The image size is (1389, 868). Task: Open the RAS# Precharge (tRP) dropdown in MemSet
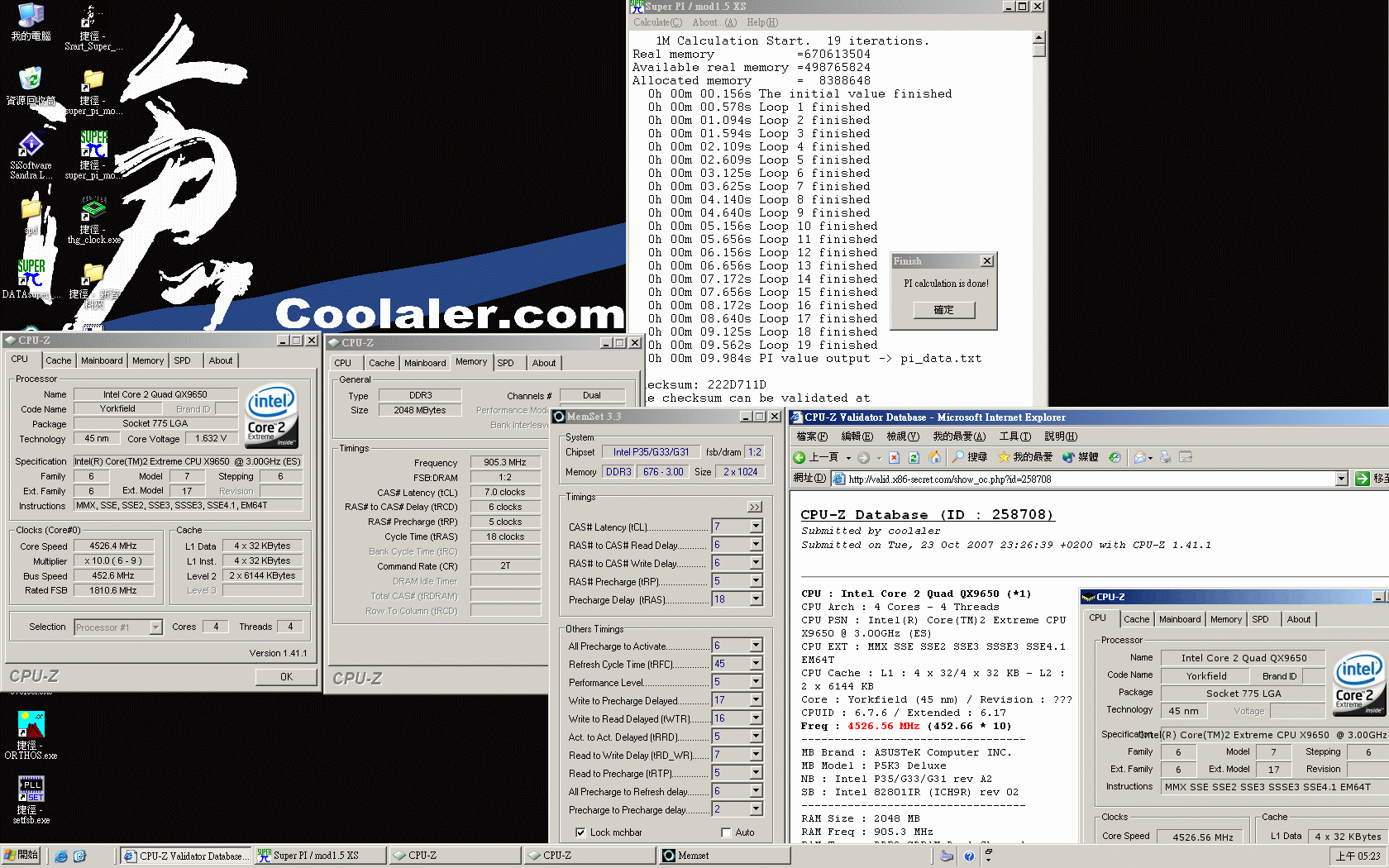point(756,581)
